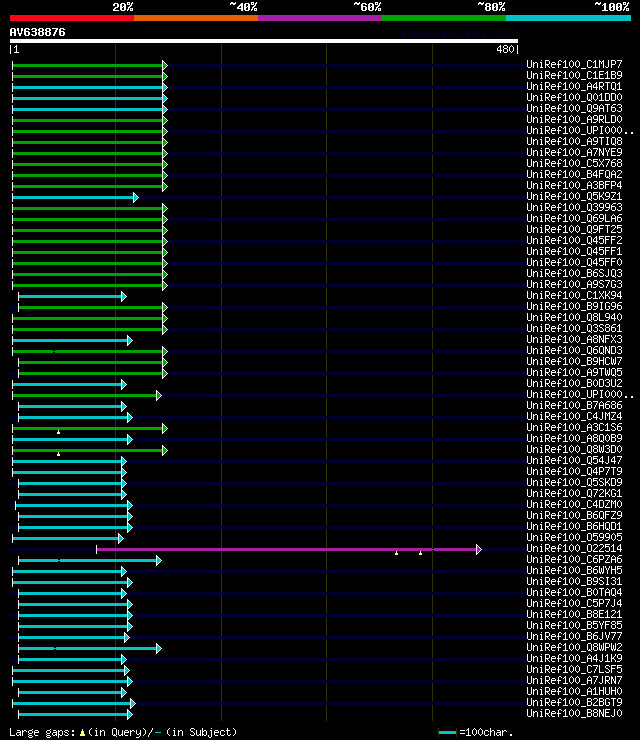This screenshot has width=640, height=740.
Task: Click the UniRef100_Q6QND3 label
Action: (574, 350)
